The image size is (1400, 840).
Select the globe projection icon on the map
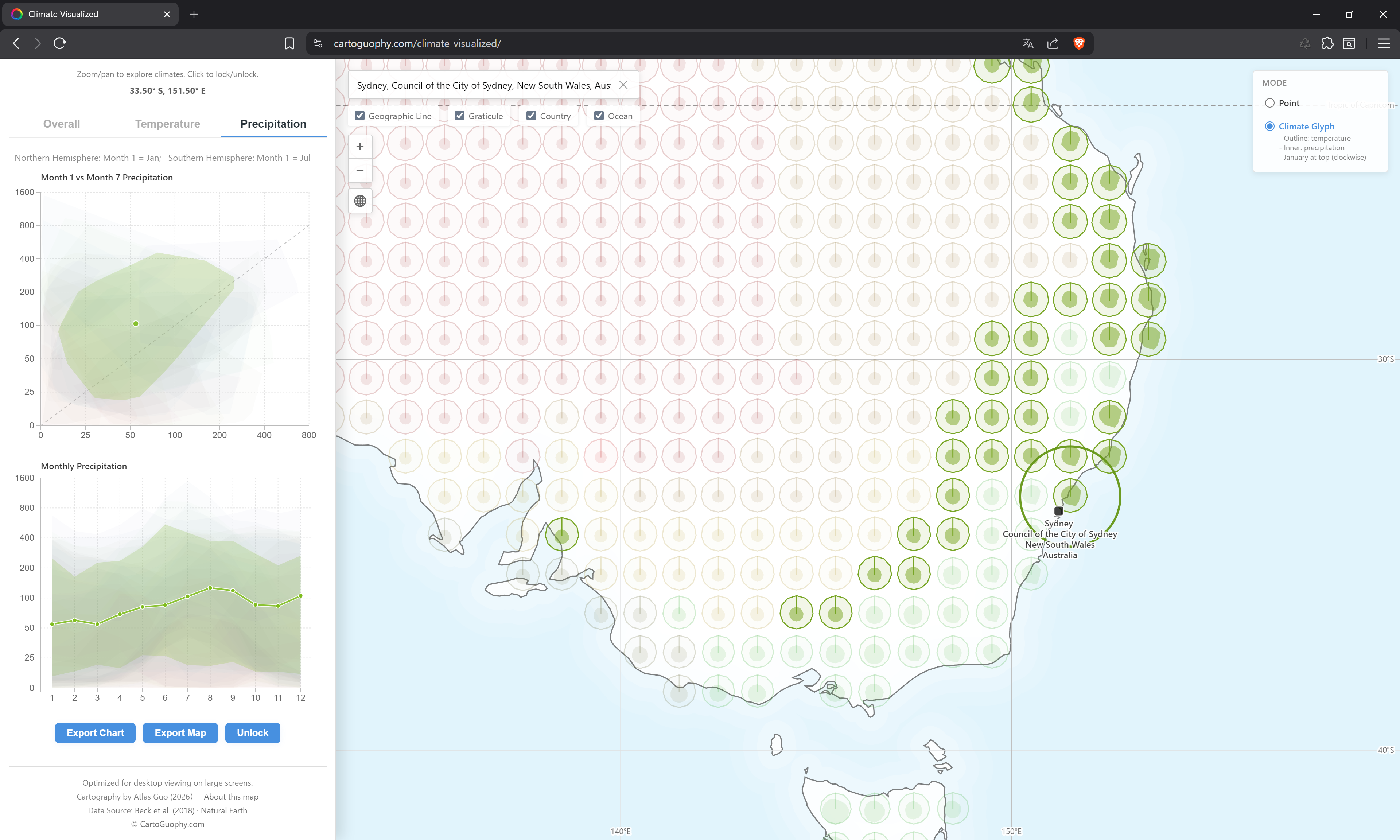click(360, 201)
